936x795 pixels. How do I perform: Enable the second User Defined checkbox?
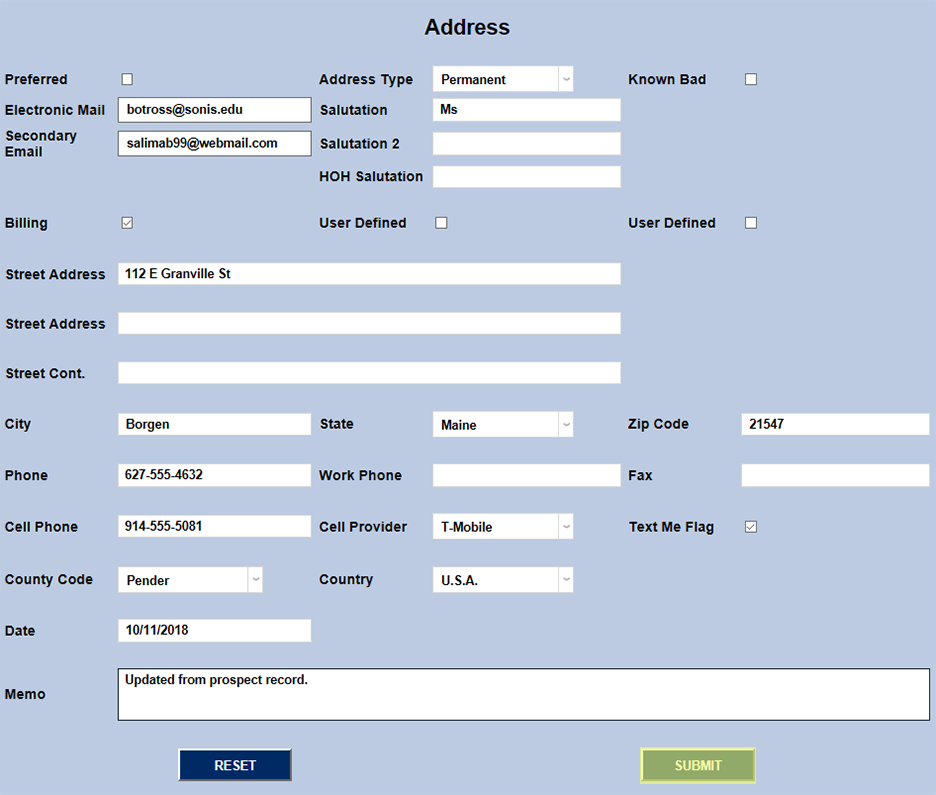(750, 222)
